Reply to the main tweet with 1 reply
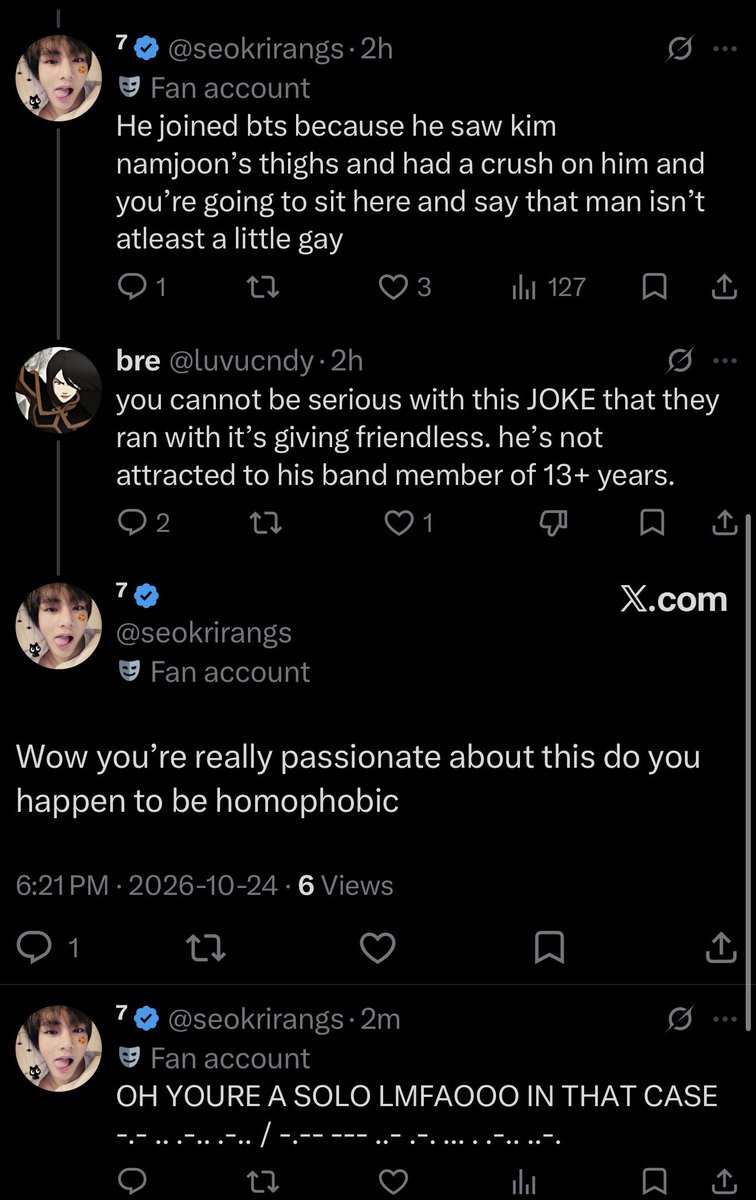The height and width of the screenshot is (1200, 756). pos(47,948)
